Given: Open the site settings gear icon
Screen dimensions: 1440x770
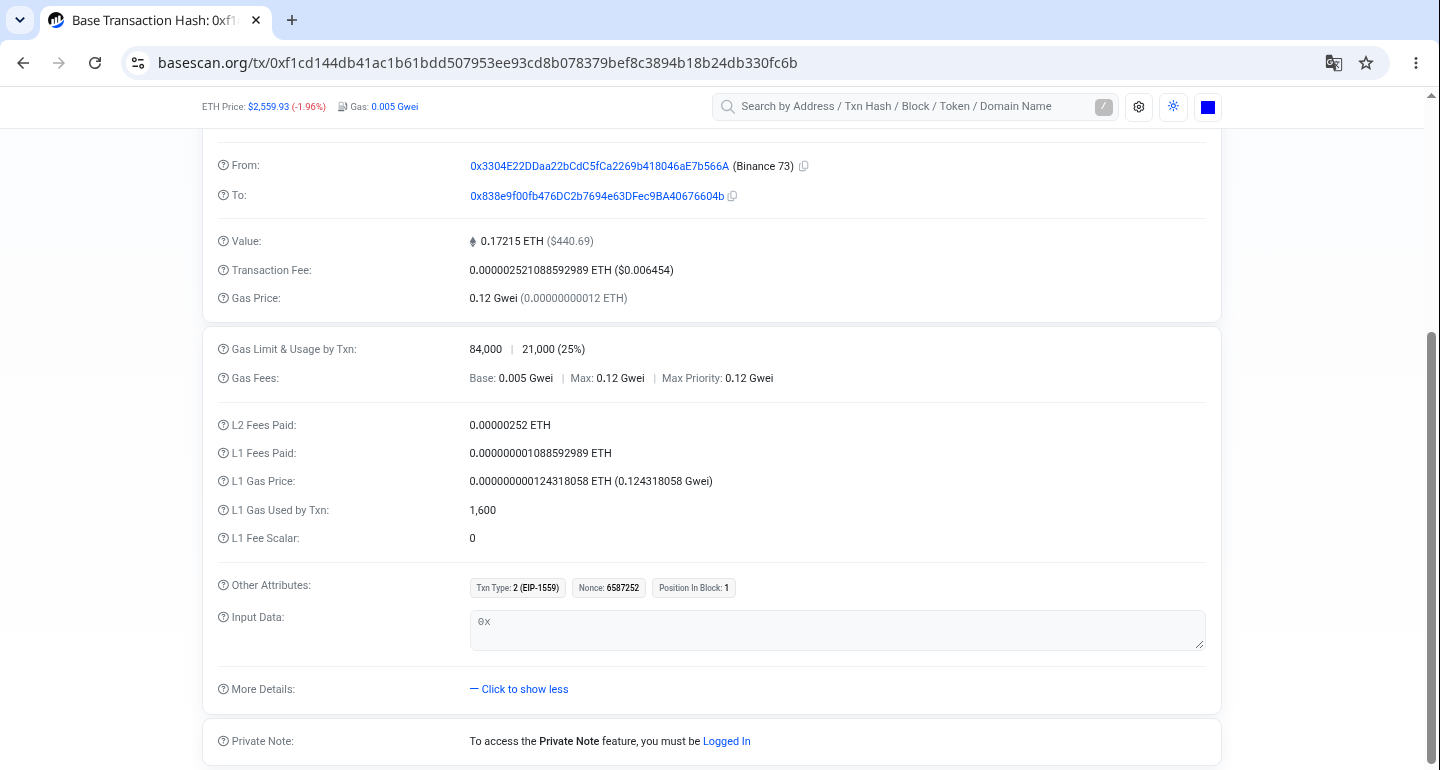Looking at the screenshot, I should click(x=1139, y=107).
